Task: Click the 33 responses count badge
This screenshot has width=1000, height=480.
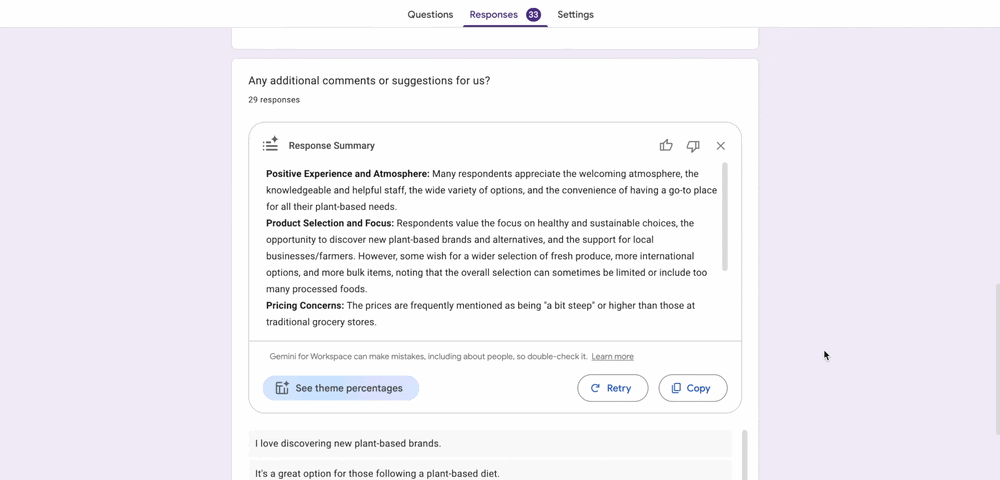Action: pyautogui.click(x=534, y=15)
